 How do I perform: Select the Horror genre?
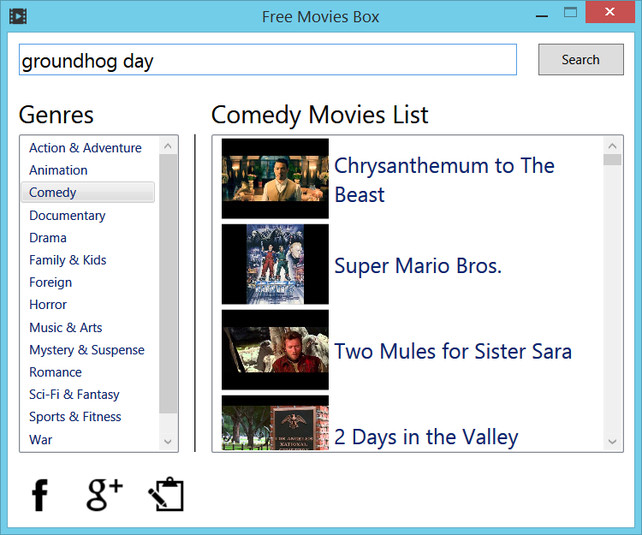point(47,305)
